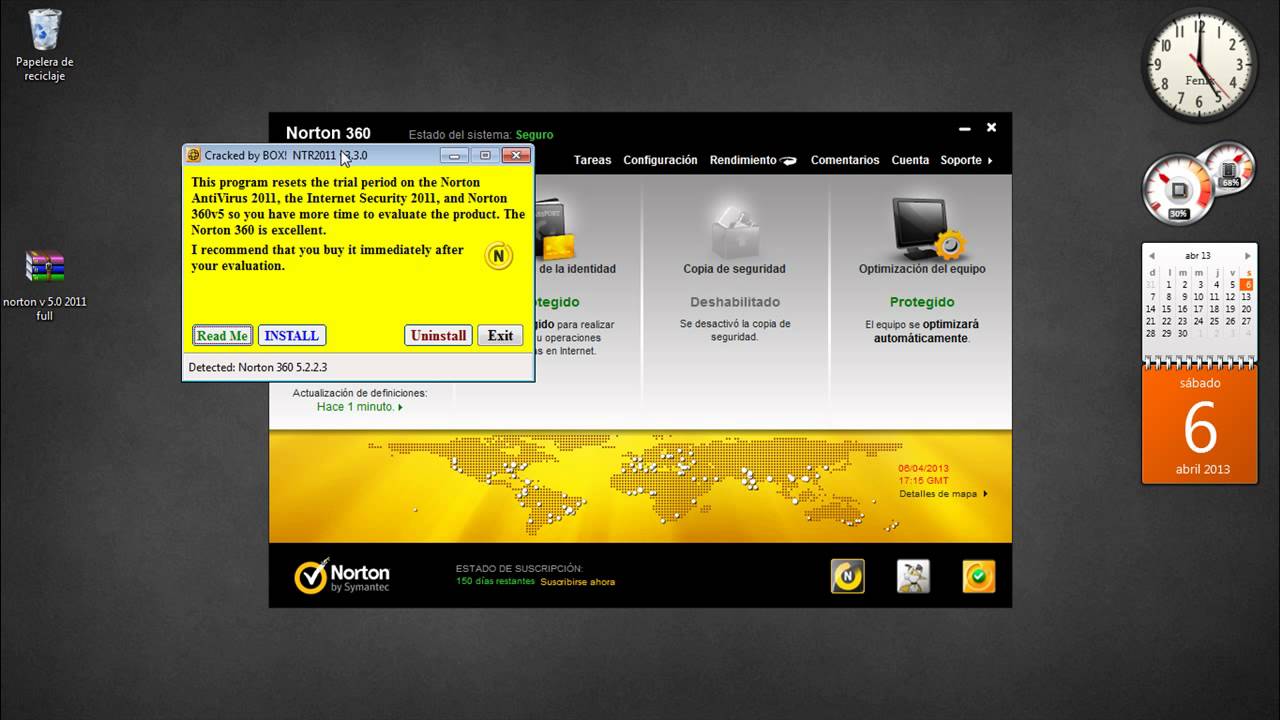Viewport: 1280px width, 720px height.
Task: Click Protegido under Optimización del equipo
Action: [x=922, y=302]
